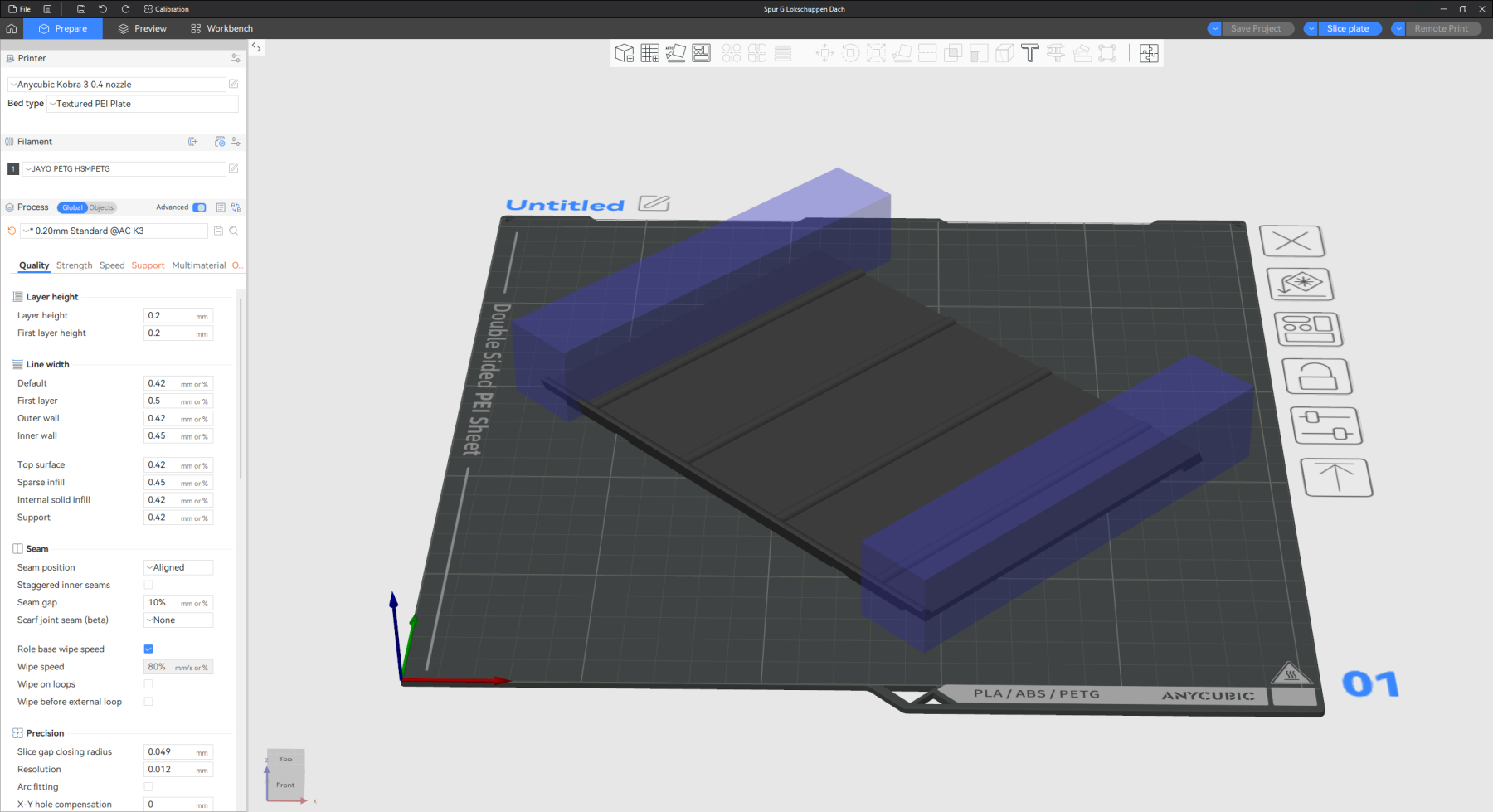Image resolution: width=1493 pixels, height=812 pixels.
Task: Click the plate lock icon
Action: (1316, 377)
